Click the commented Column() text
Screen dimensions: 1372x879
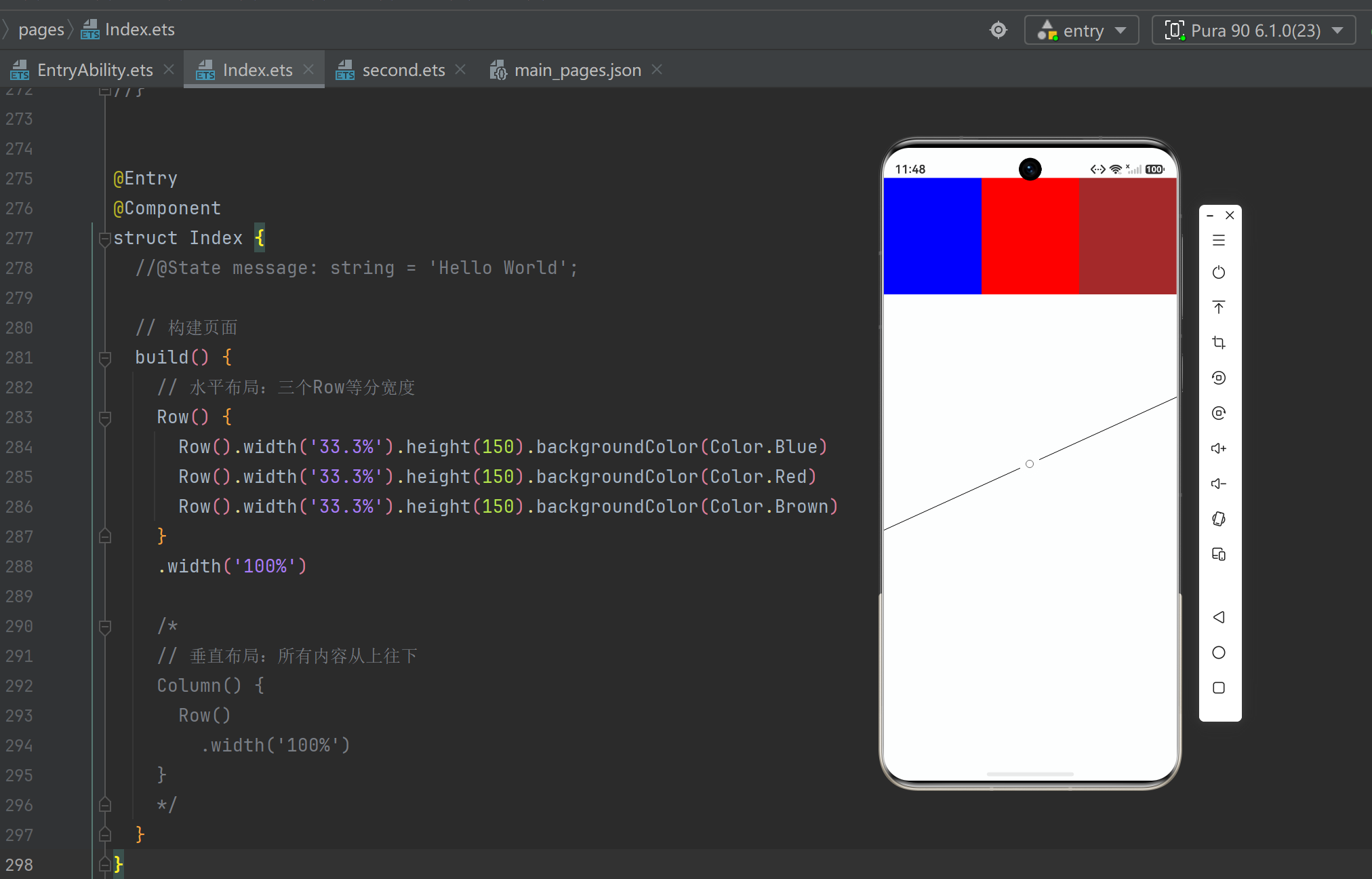click(x=199, y=686)
